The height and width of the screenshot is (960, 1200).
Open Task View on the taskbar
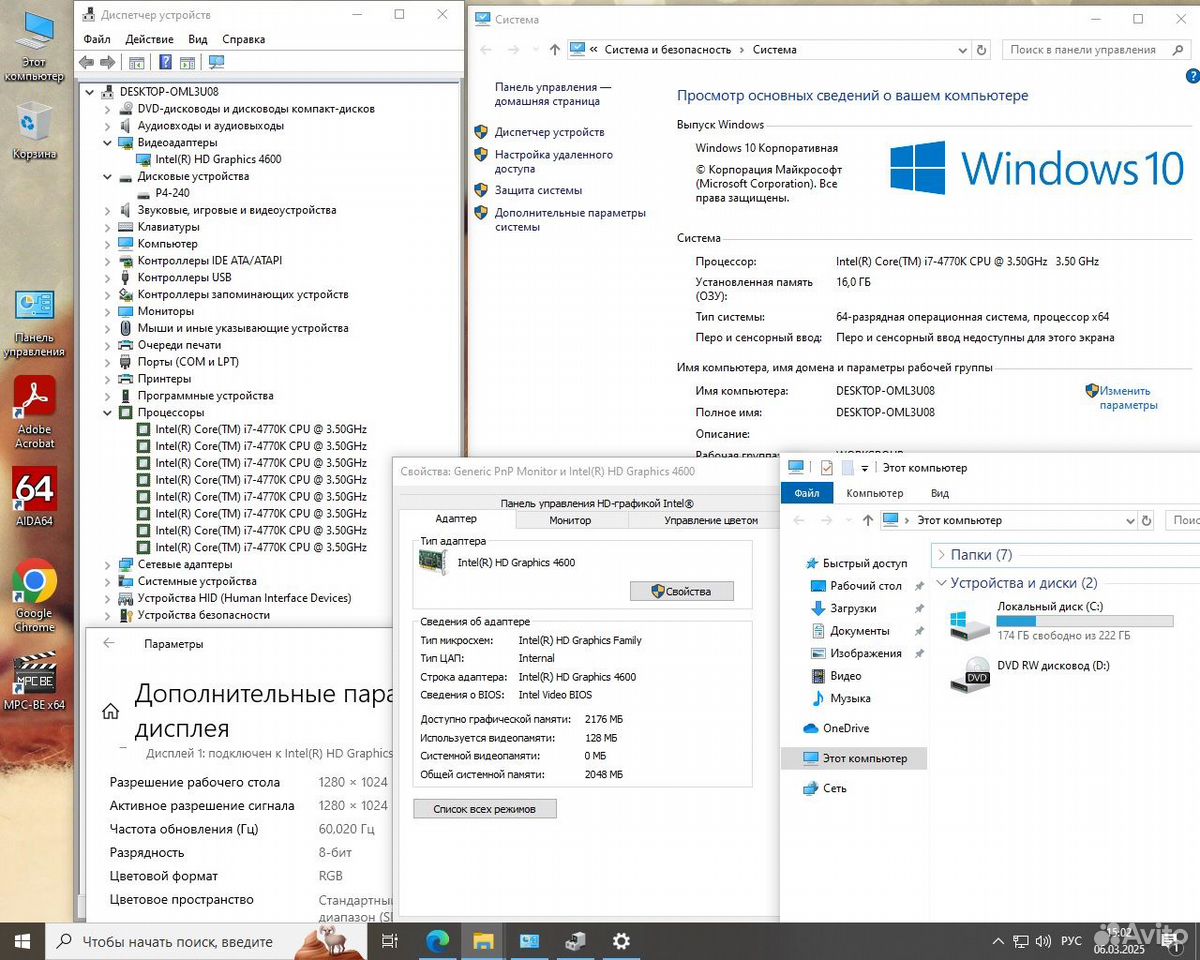[x=390, y=941]
